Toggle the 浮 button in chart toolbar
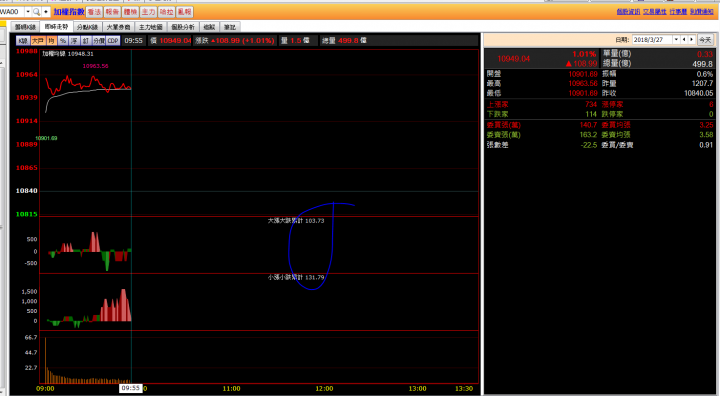 (74, 40)
